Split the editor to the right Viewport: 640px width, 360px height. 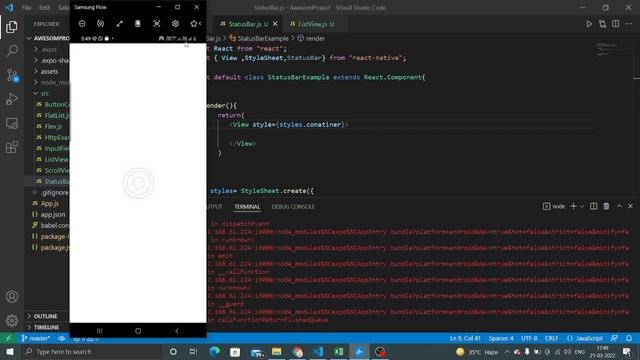[616, 24]
